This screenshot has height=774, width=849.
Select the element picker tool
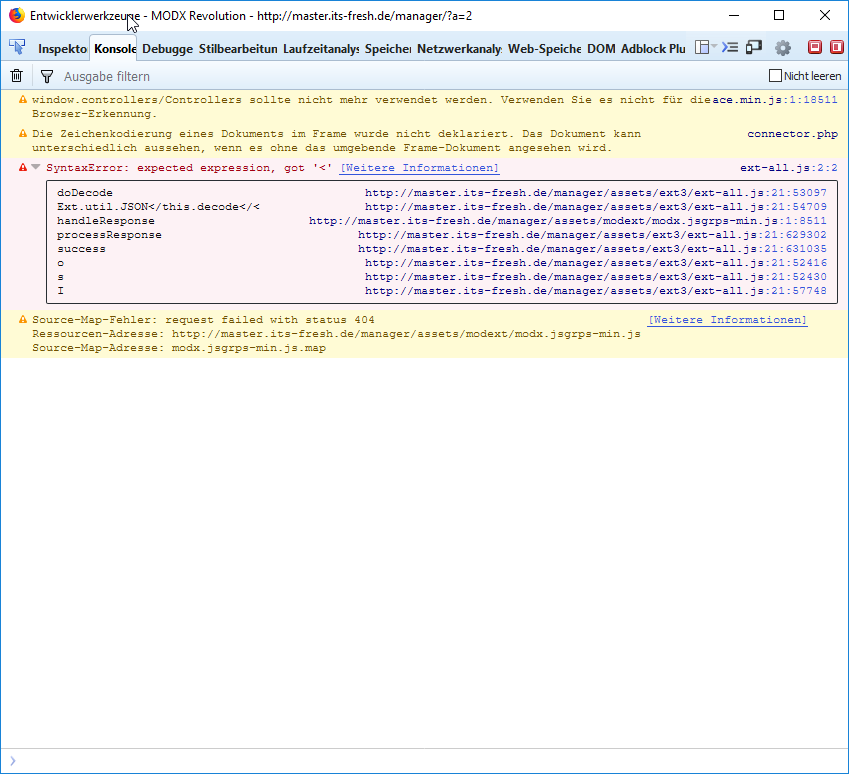click(16, 47)
